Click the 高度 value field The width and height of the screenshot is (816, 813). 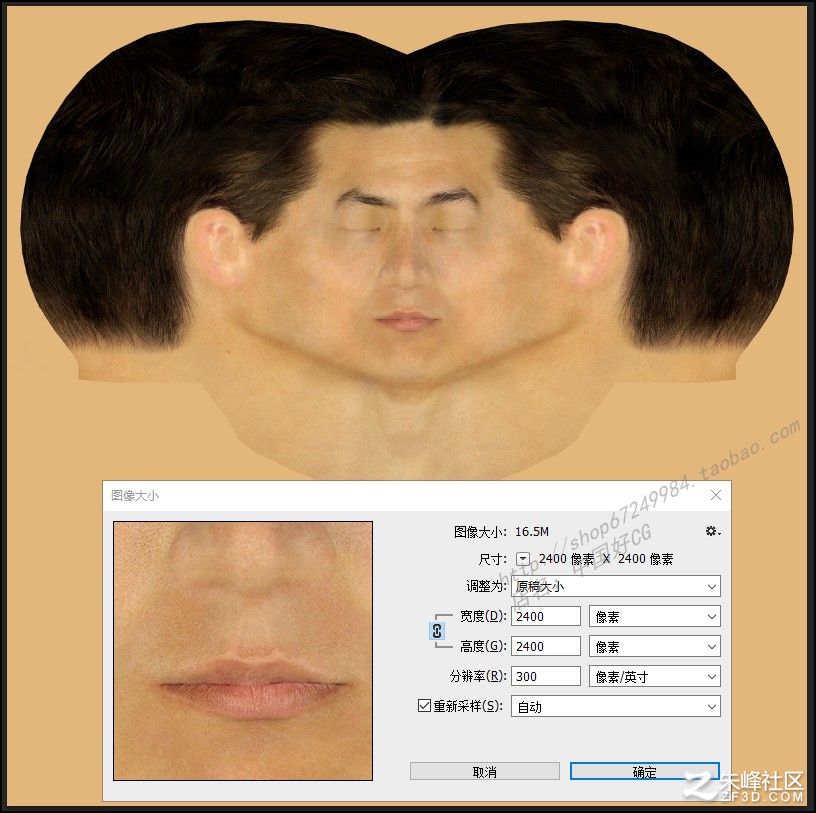(x=546, y=646)
